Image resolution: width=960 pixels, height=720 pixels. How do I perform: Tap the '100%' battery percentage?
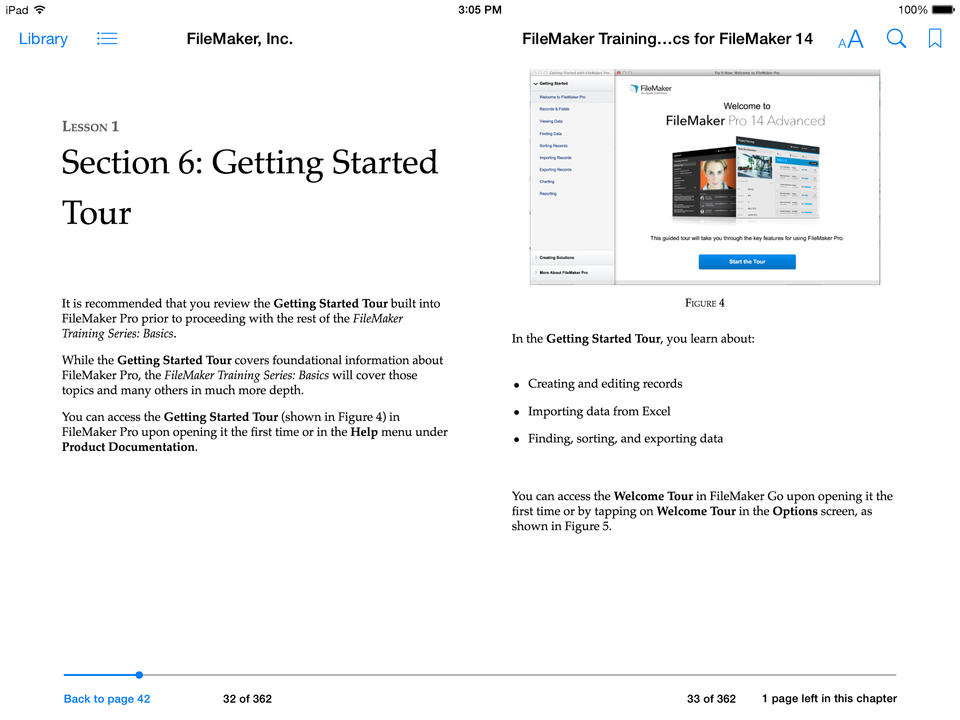tap(913, 10)
